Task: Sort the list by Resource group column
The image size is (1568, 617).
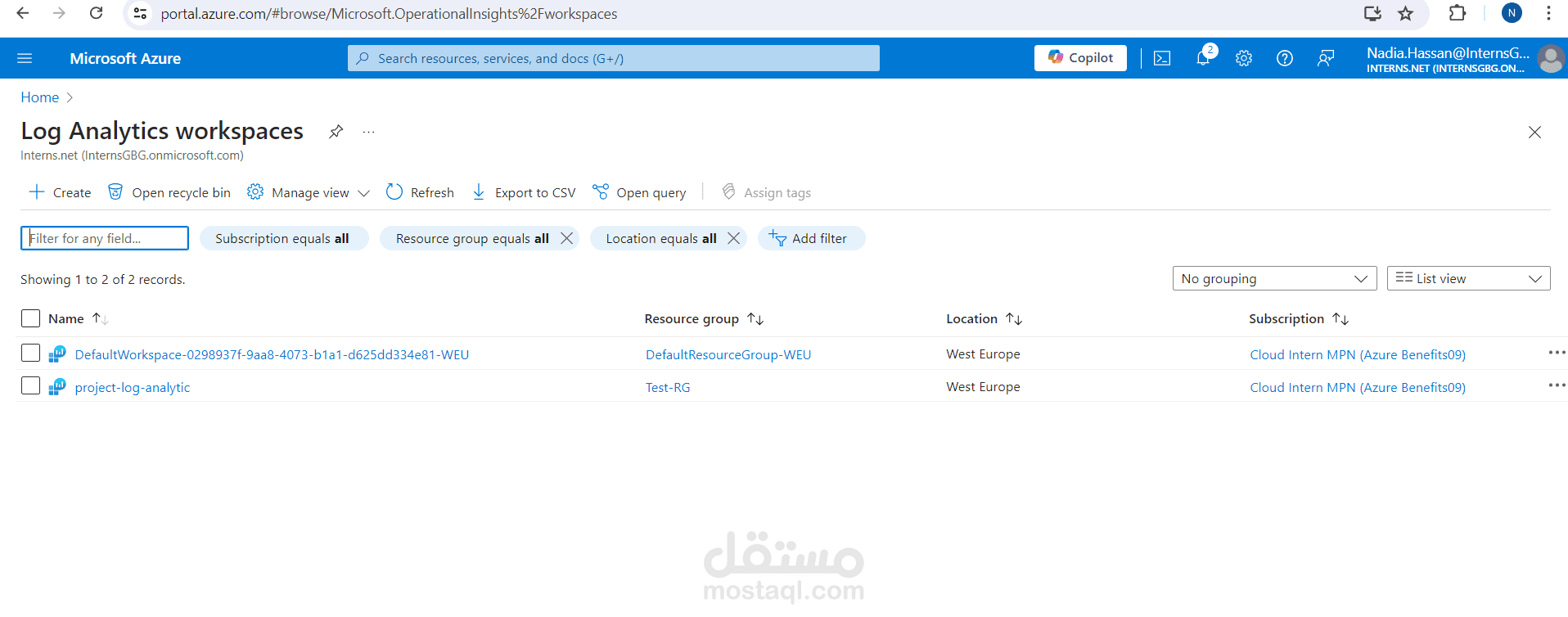Action: click(704, 318)
